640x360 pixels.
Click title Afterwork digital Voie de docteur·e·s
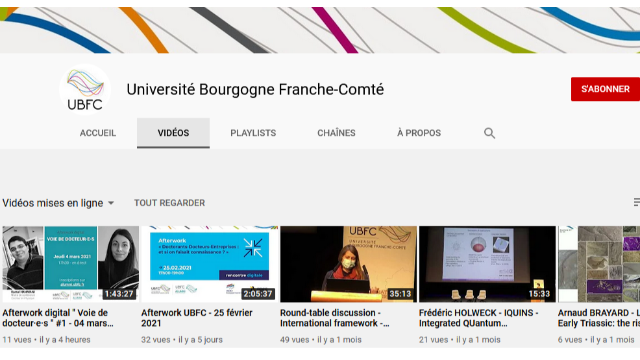pos(58,318)
